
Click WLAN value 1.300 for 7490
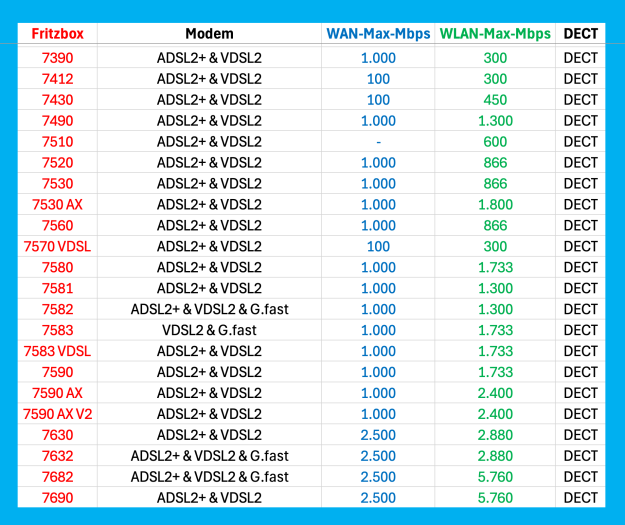[495, 121]
